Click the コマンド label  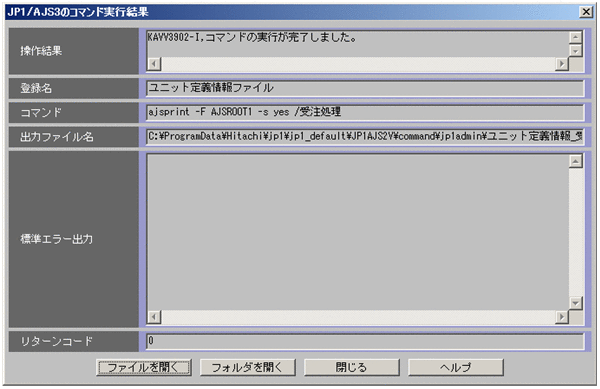click(41, 112)
